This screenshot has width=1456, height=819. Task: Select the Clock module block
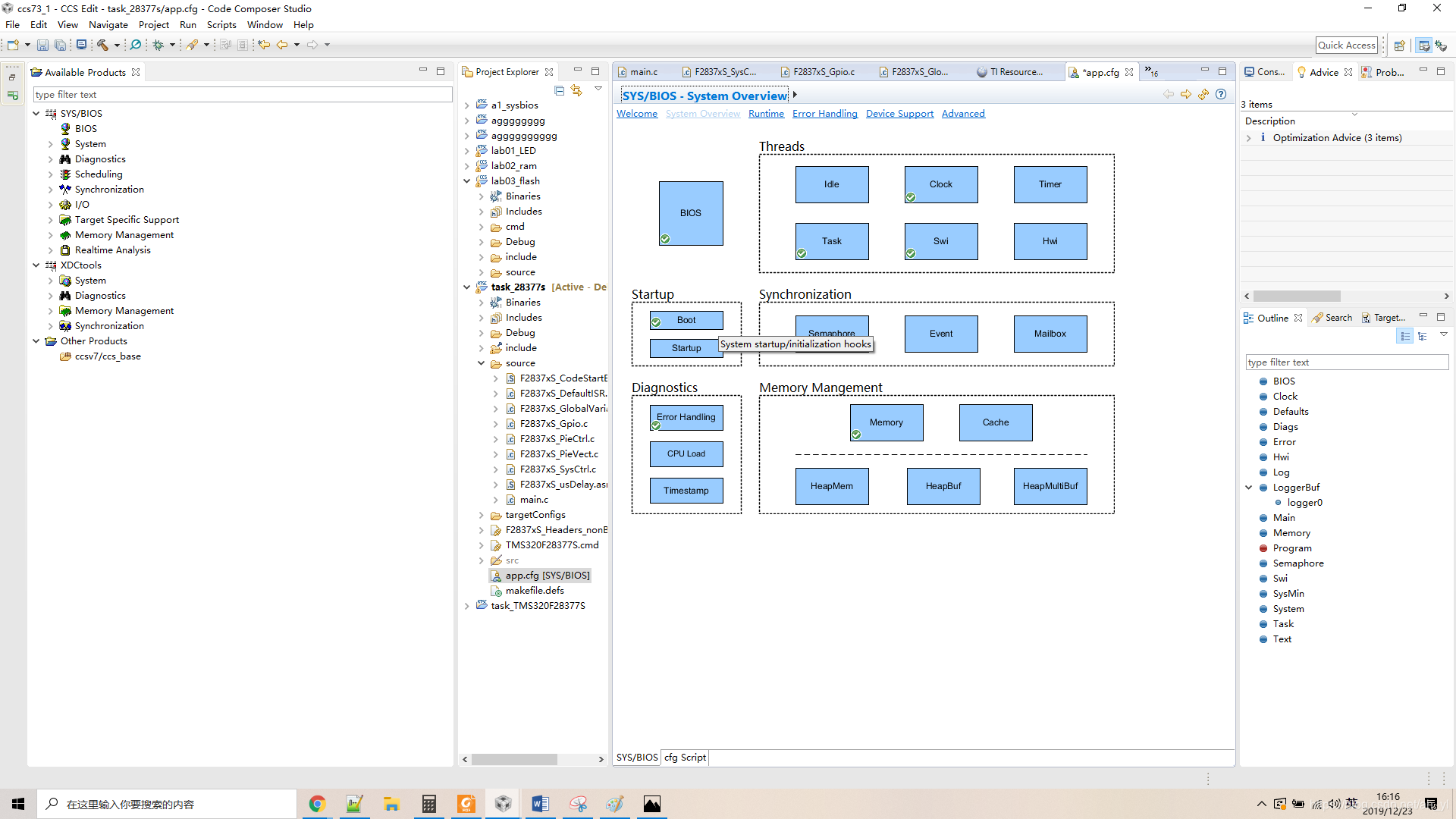(x=940, y=184)
